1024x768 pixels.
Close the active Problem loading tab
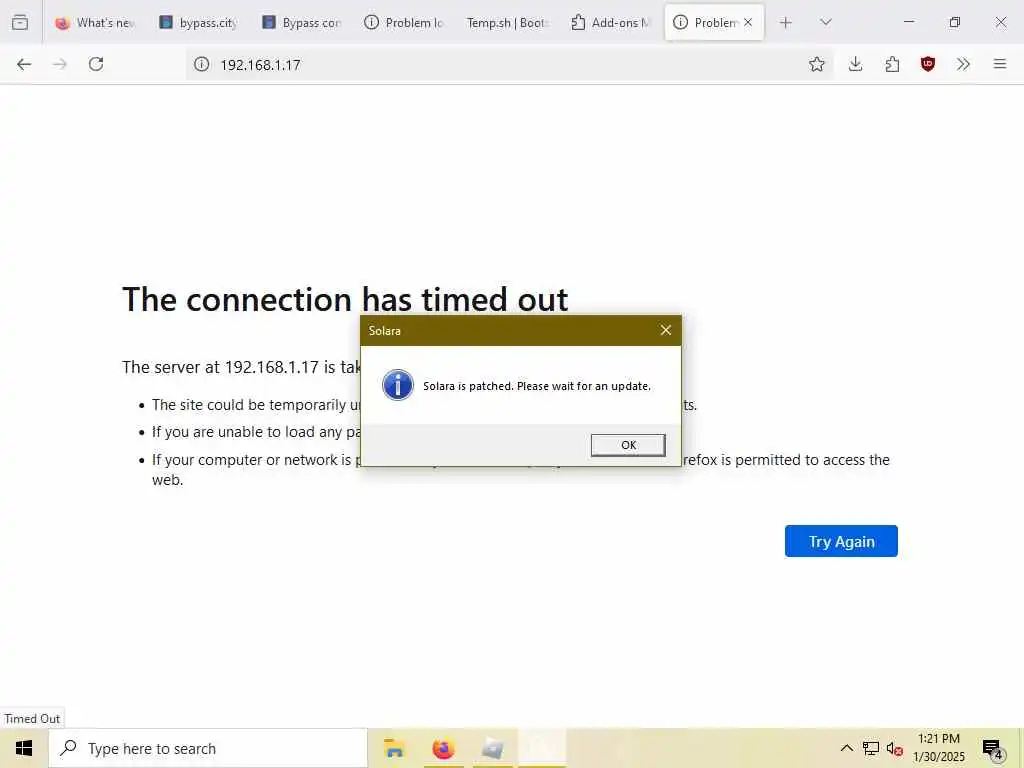coord(748,22)
